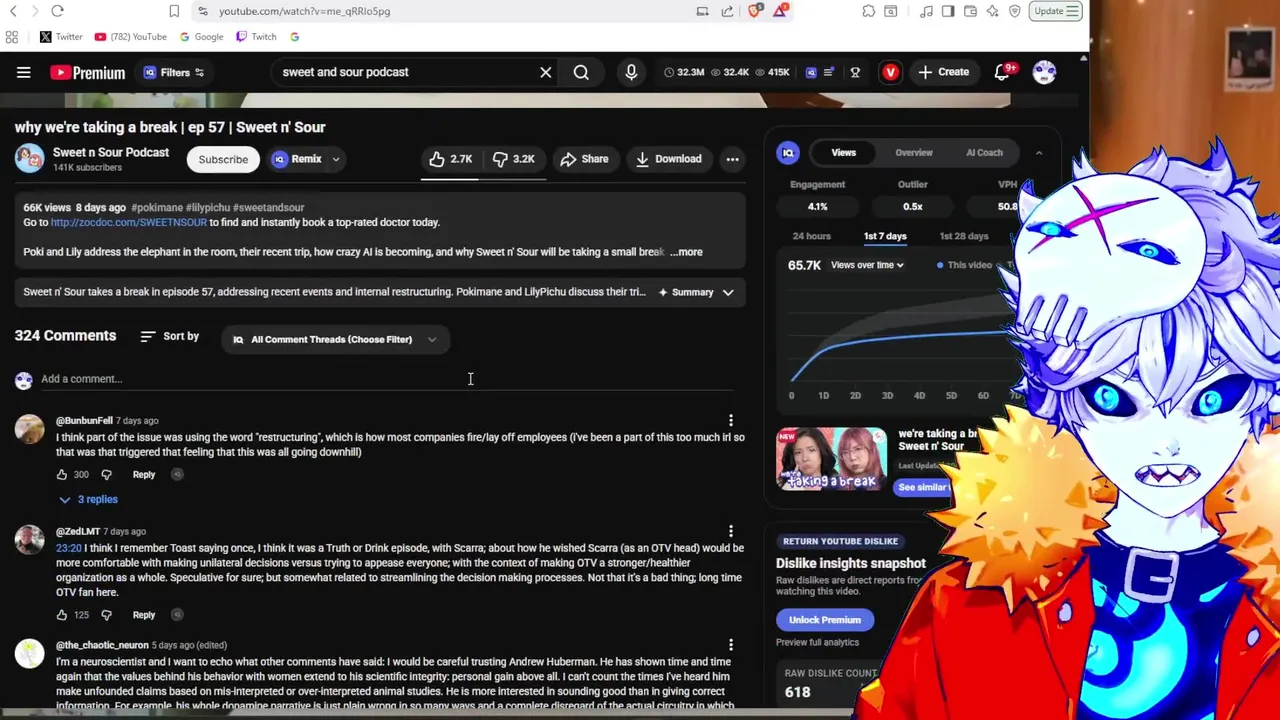Screen dimensions: 1280x720
Task: Open the Twitch bookmark
Action: pyautogui.click(x=256, y=37)
